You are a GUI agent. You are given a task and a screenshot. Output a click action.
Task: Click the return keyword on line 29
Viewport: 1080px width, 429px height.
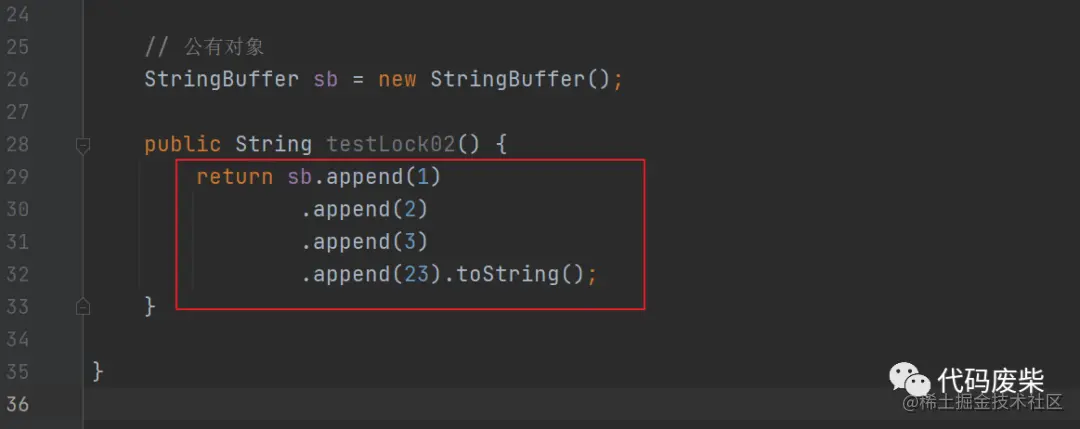pyautogui.click(x=235, y=178)
